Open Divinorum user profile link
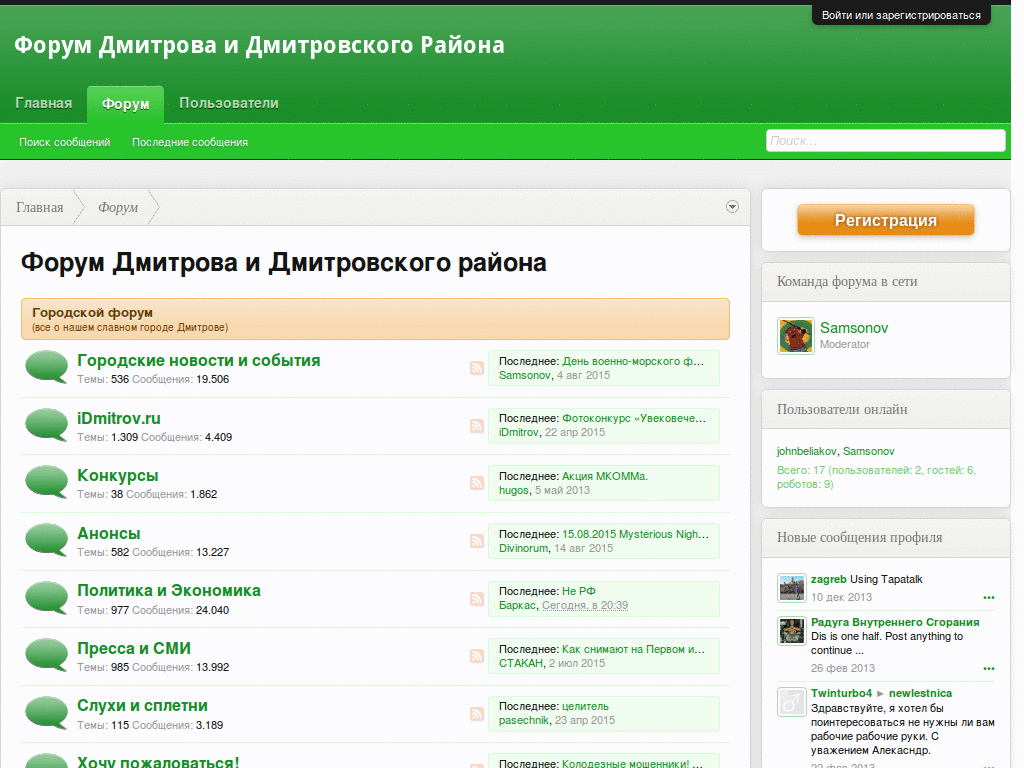1024x768 pixels. 524,549
